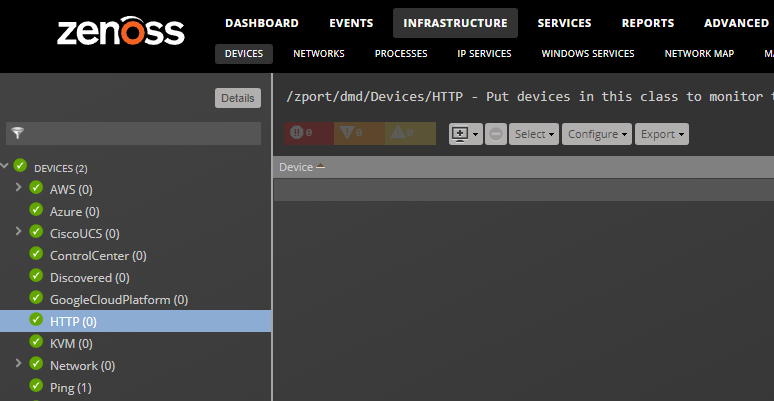Click the error severity icon in the orange box
The width and height of the screenshot is (774, 401).
click(x=347, y=132)
